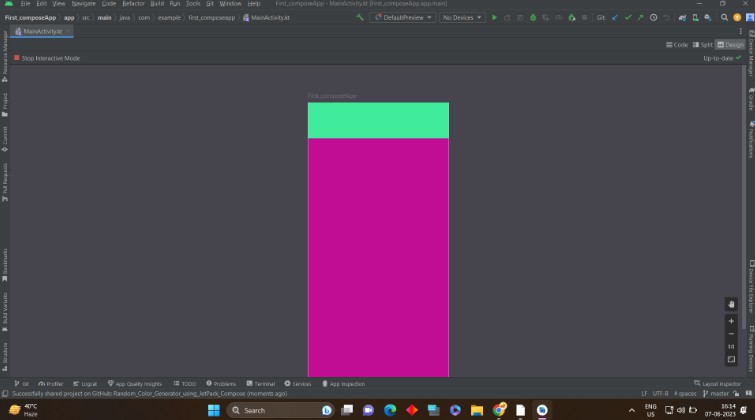Open App Quality Insights tool window
Viewport: 755px width, 420px height.
135,384
